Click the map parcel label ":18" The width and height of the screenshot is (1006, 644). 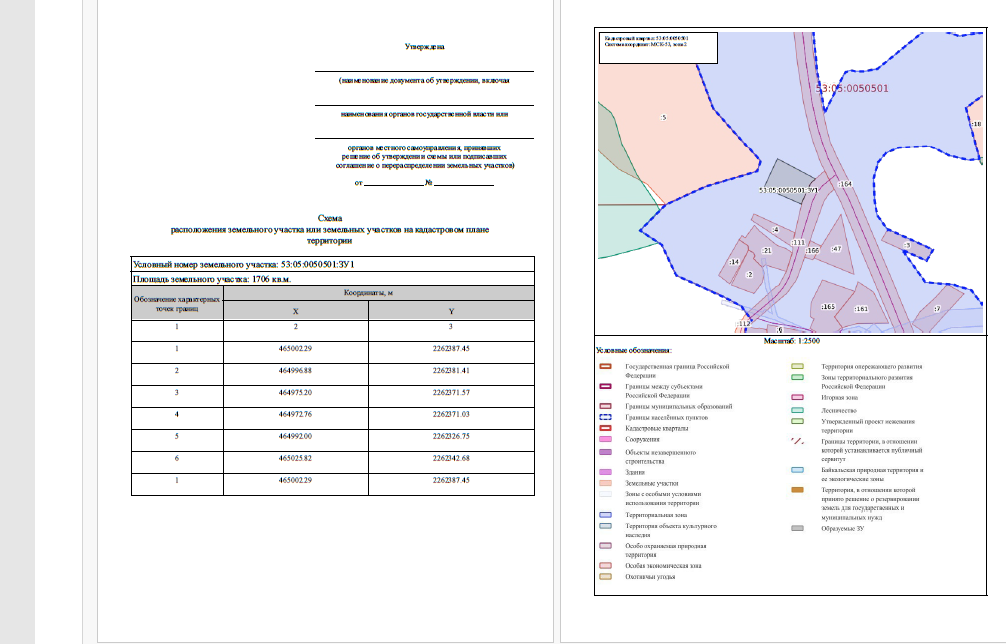pos(976,124)
